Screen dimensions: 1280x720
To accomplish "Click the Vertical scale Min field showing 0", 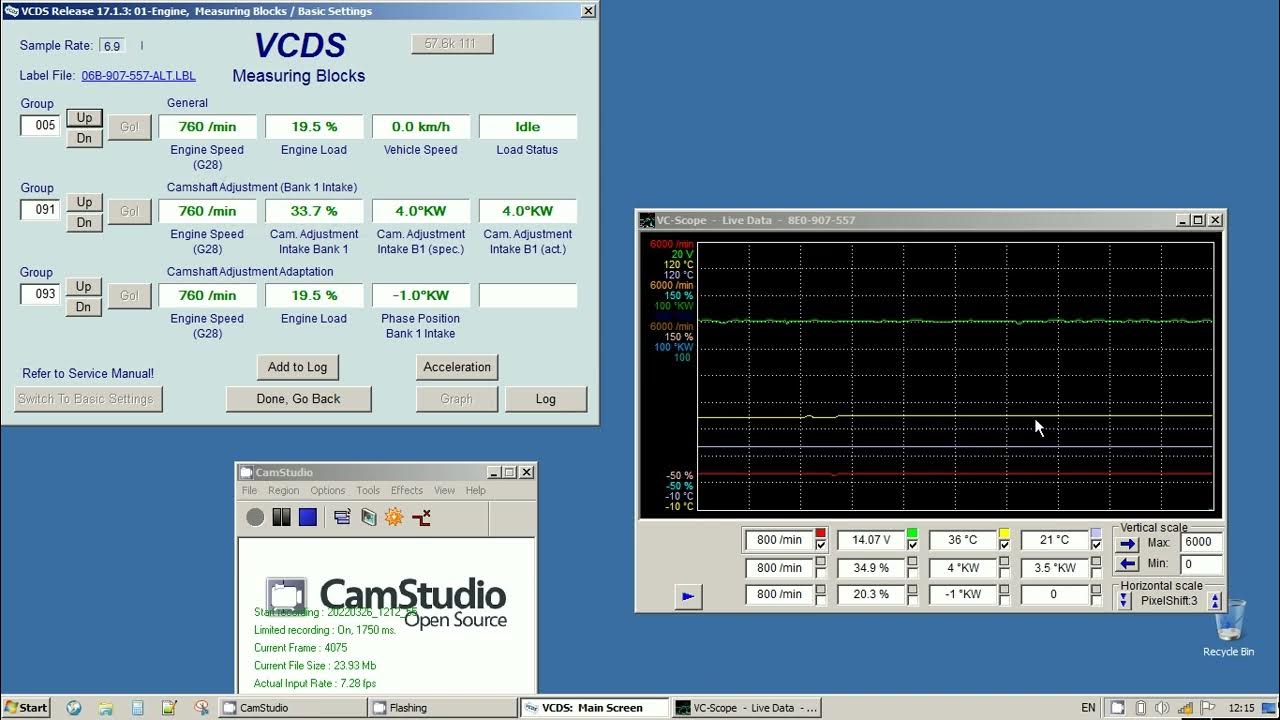I will coord(1199,564).
